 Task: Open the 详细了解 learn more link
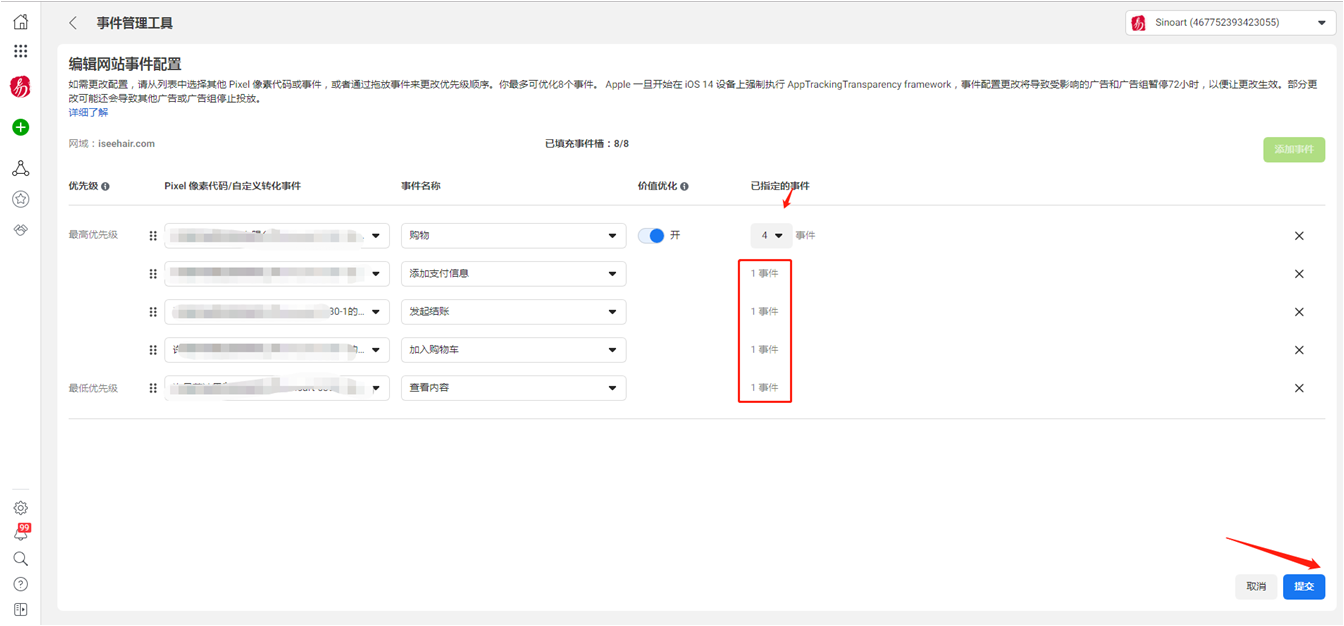[x=88, y=112]
